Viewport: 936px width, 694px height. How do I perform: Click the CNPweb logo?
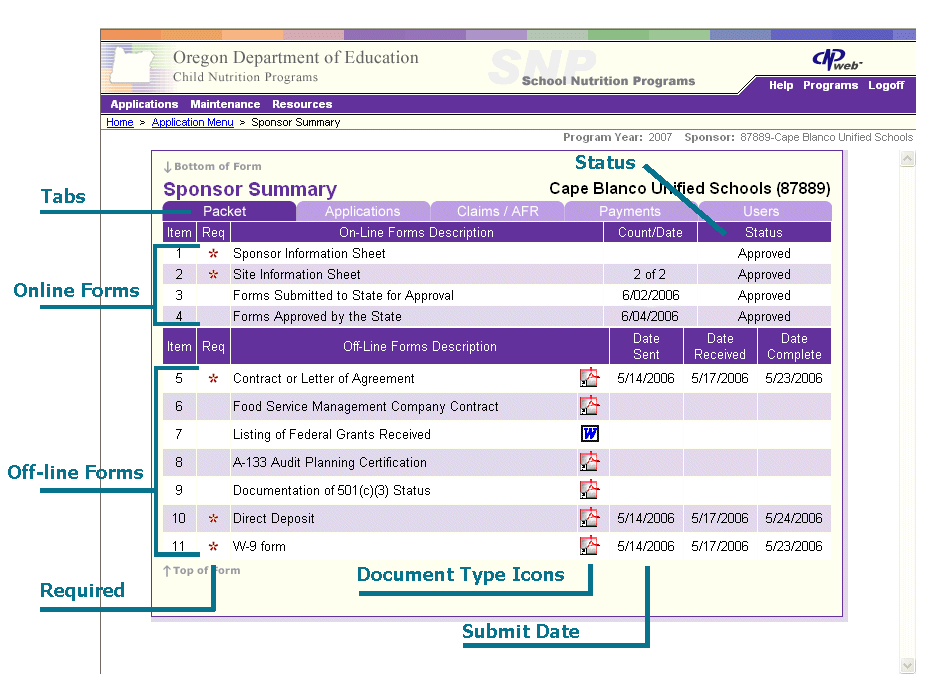[837, 60]
